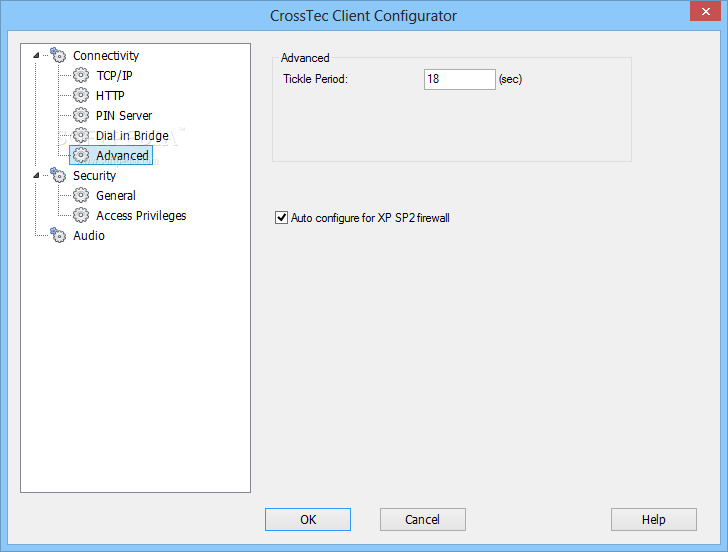Screen dimensions: 728x552
Task: Close the CrossTec Client Configurator window
Action: click(705, 12)
